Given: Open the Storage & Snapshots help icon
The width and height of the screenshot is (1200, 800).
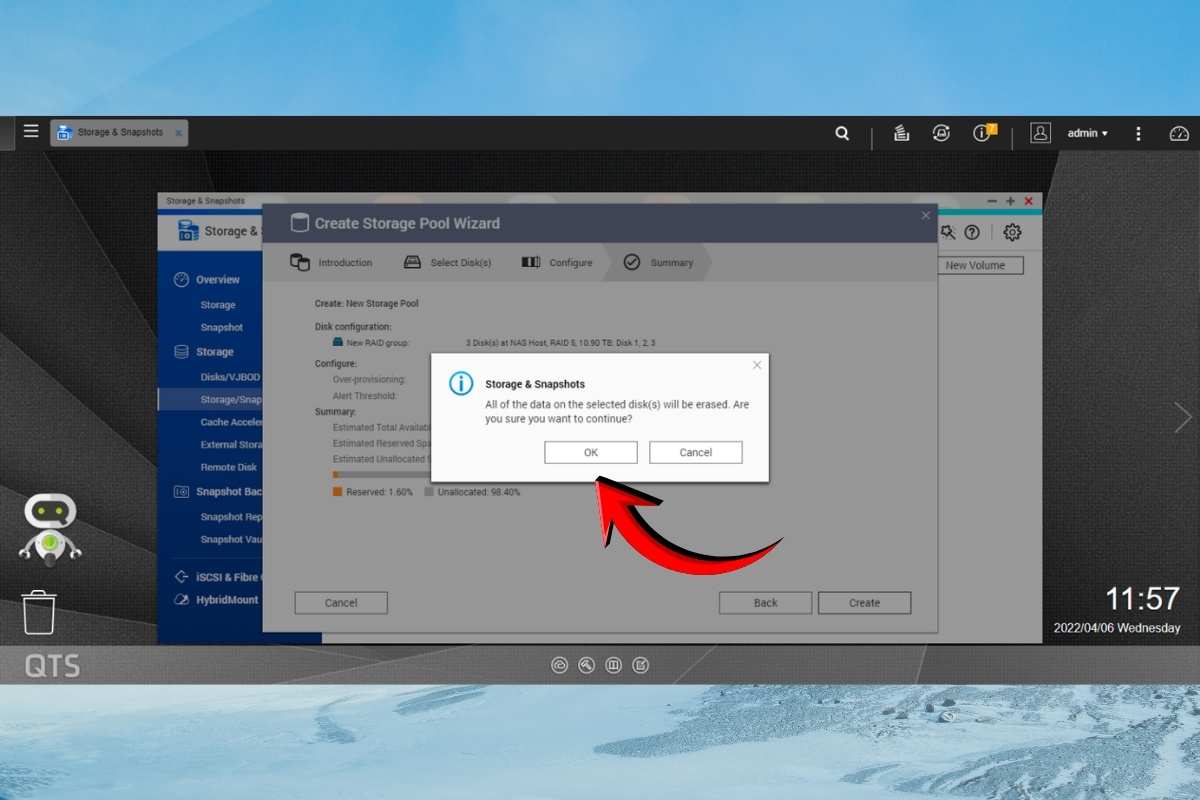Looking at the screenshot, I should tap(971, 232).
